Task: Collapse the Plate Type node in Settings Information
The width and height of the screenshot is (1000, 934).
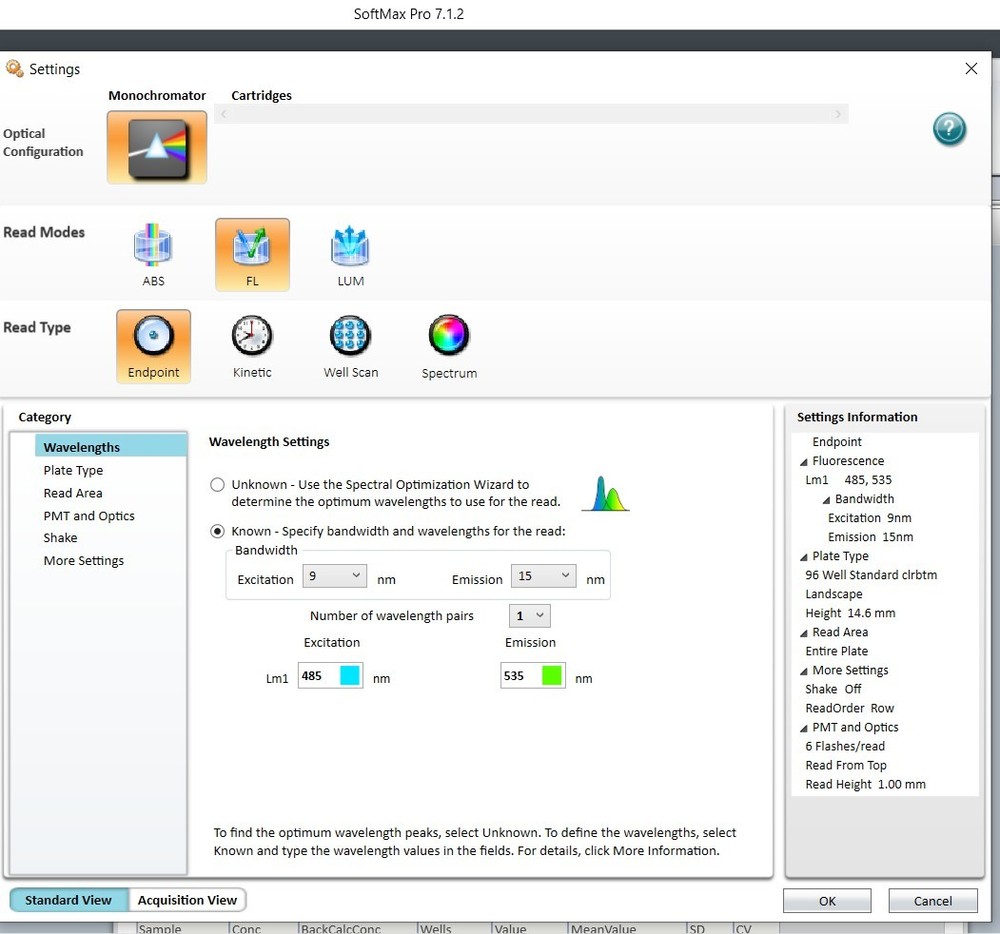Action: pyautogui.click(x=804, y=557)
